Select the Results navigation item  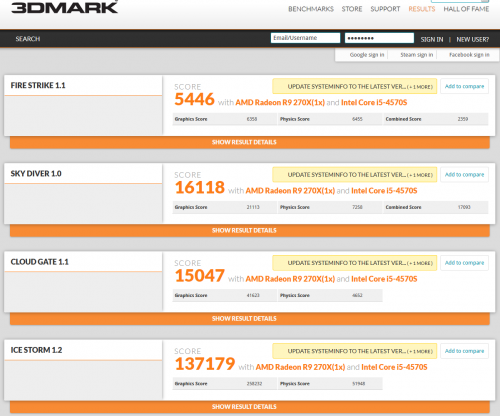422,9
